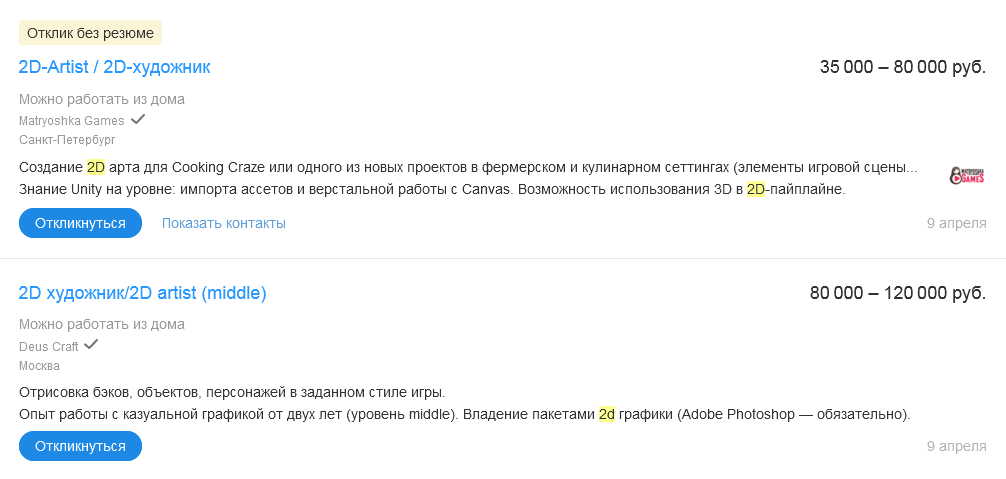The height and width of the screenshot is (479, 1006).
Task: Click the 35 000 – 80 000 руб. salary
Action: [x=902, y=67]
